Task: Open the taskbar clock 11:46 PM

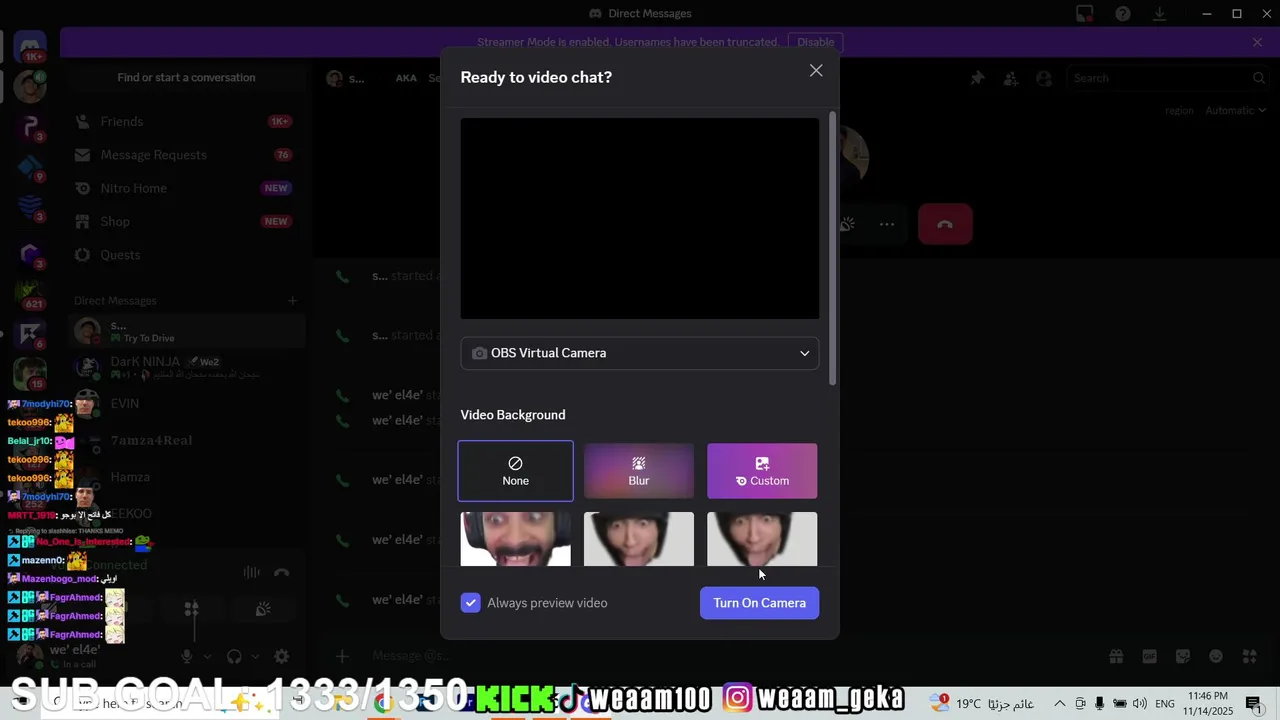Action: pos(1210,704)
